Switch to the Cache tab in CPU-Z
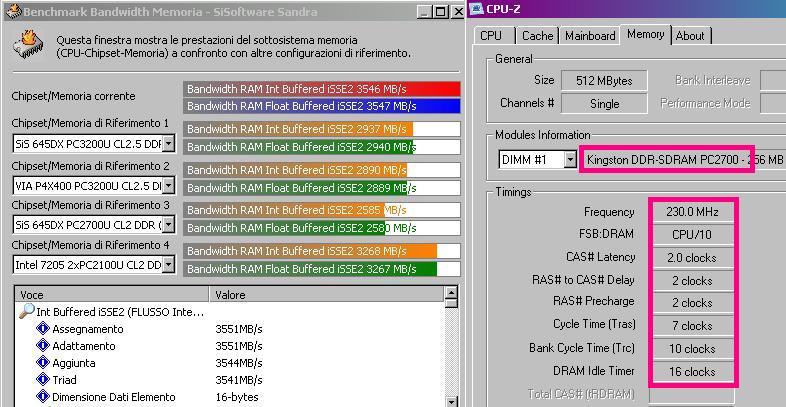The height and width of the screenshot is (407, 786). pos(537,36)
